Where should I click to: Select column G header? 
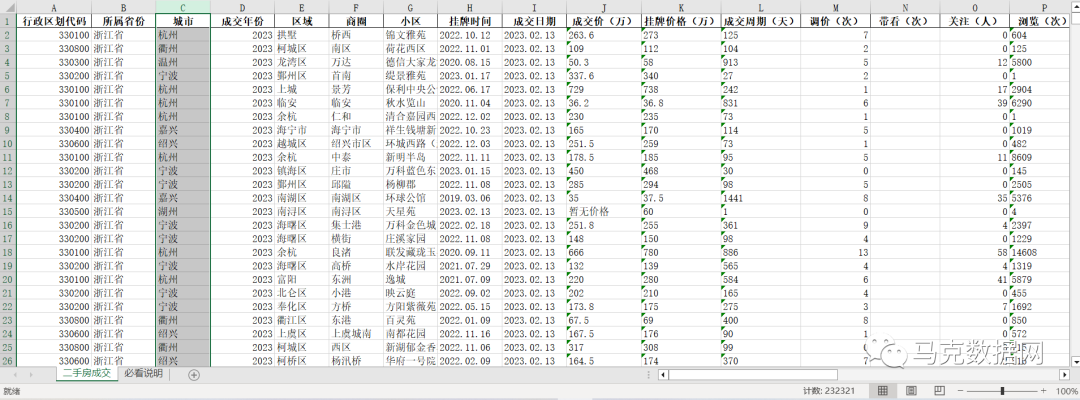411,6
